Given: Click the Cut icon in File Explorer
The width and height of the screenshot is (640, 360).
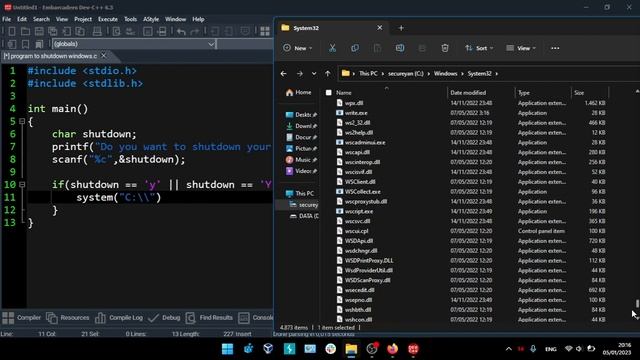Looking at the screenshot, I should pos(332,48).
